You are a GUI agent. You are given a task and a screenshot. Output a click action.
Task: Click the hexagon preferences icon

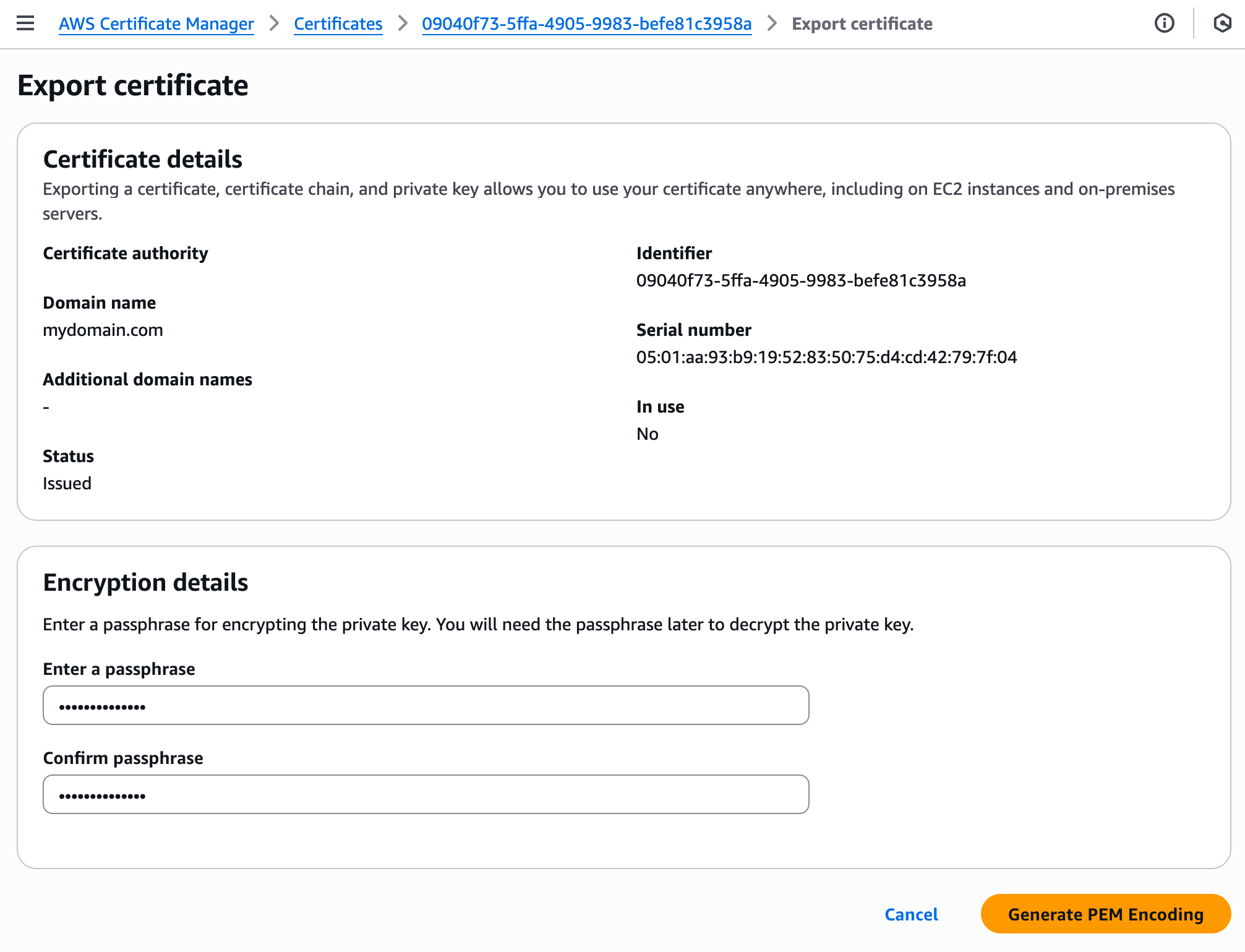pos(1222,24)
